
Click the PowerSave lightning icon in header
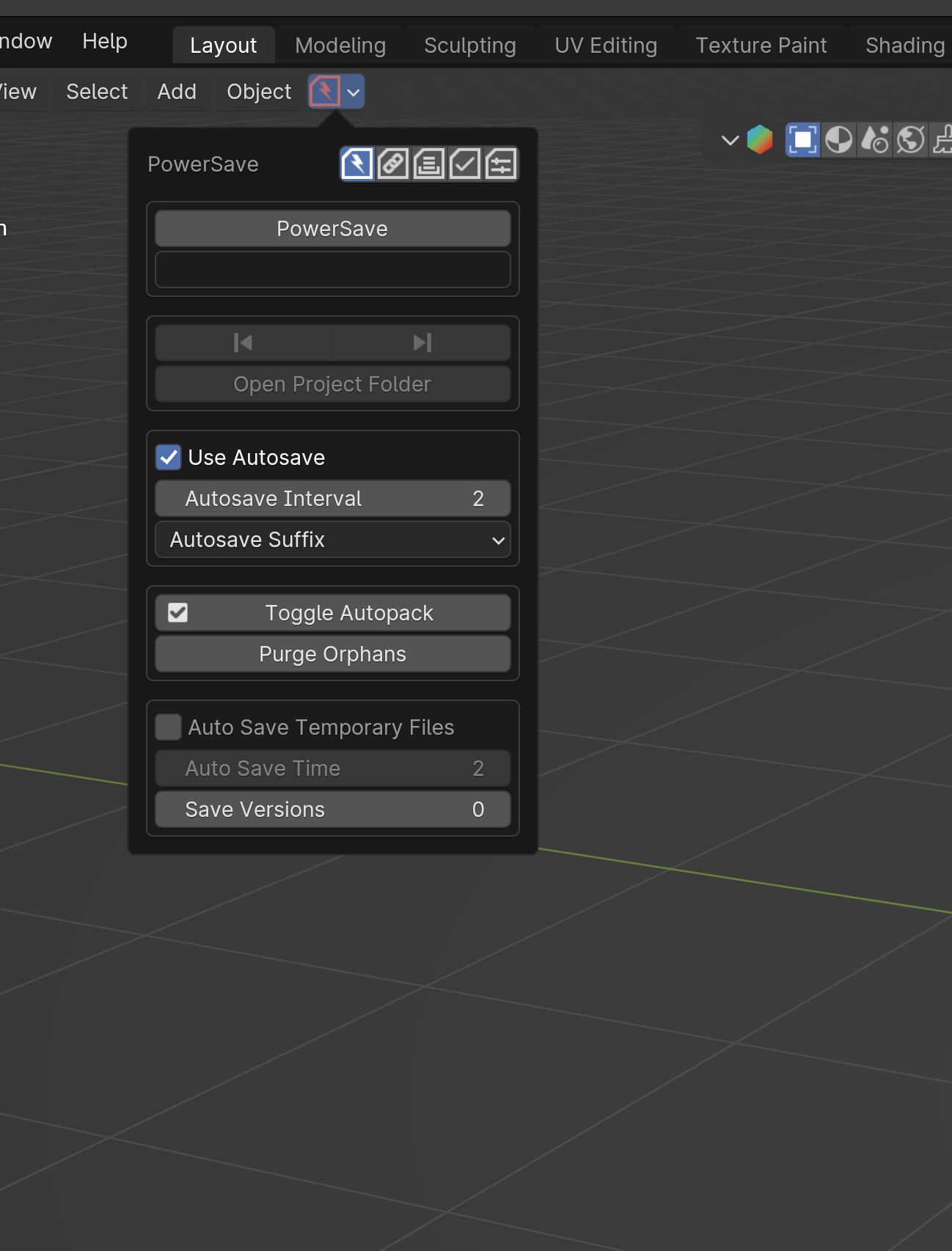click(325, 92)
